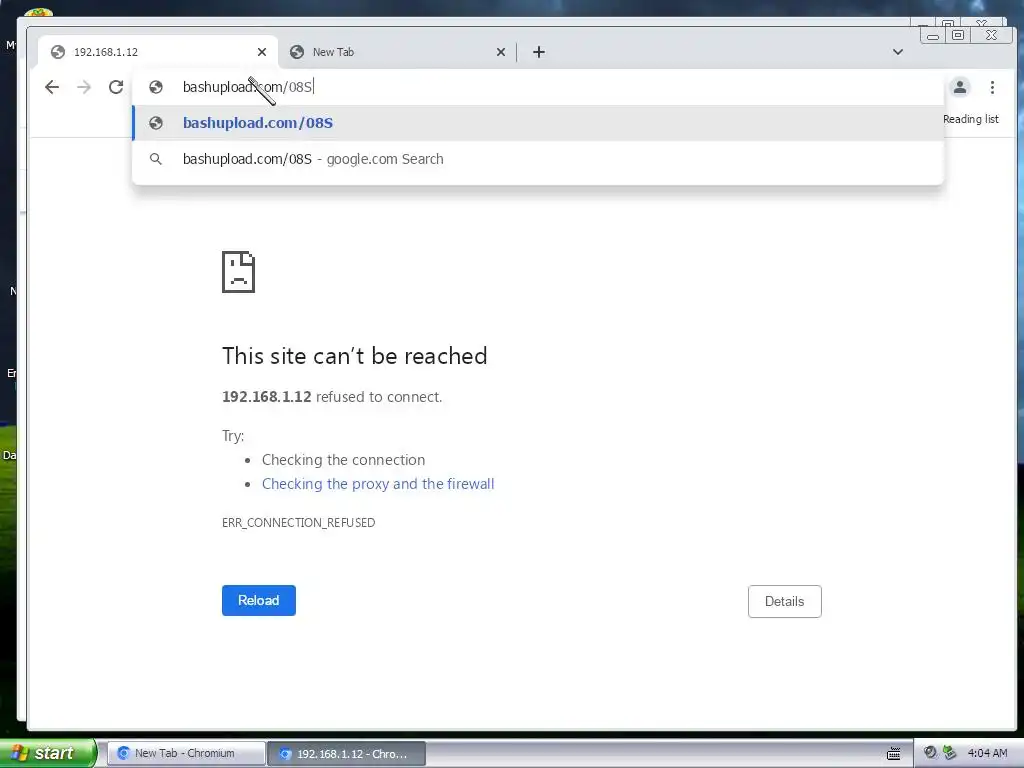Screen dimensions: 1024x768
Task: Go back using the back arrow
Action: coord(52,87)
